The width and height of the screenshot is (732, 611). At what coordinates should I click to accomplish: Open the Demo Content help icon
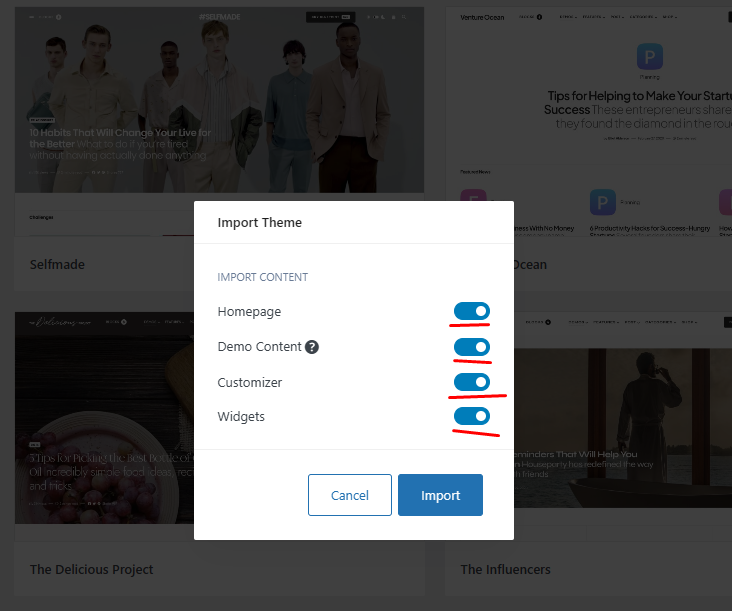(x=311, y=347)
